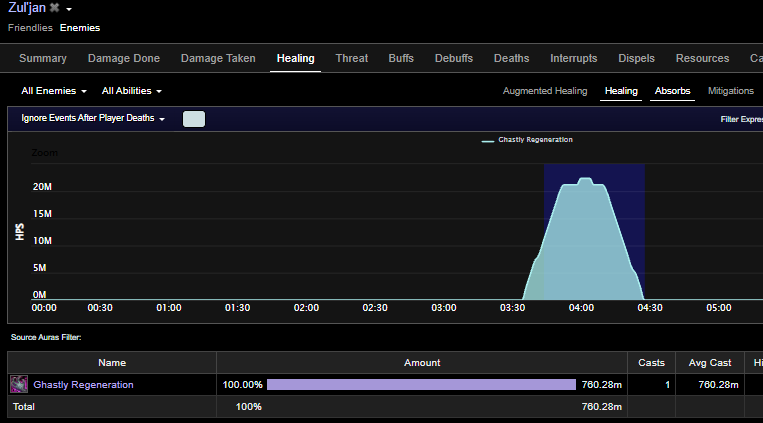The image size is (763, 423).
Task: Open the Zul'jan encounter dropdown arrow
Action: point(69,9)
